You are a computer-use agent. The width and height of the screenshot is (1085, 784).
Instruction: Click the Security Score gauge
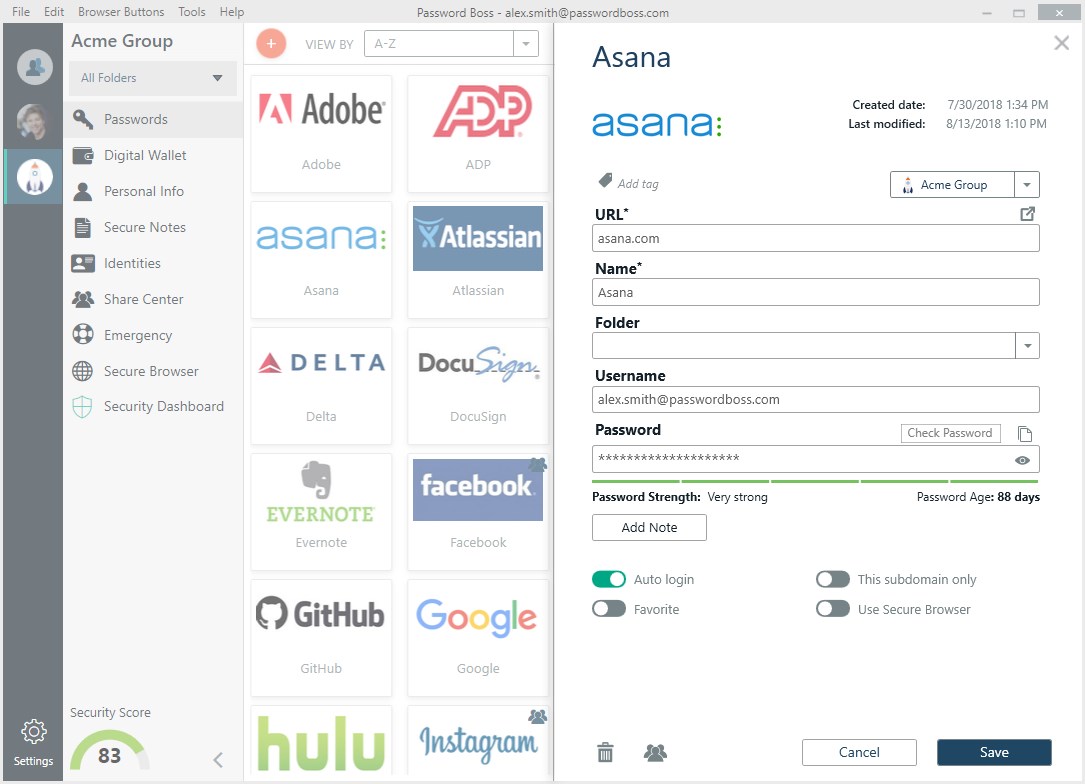tap(109, 751)
